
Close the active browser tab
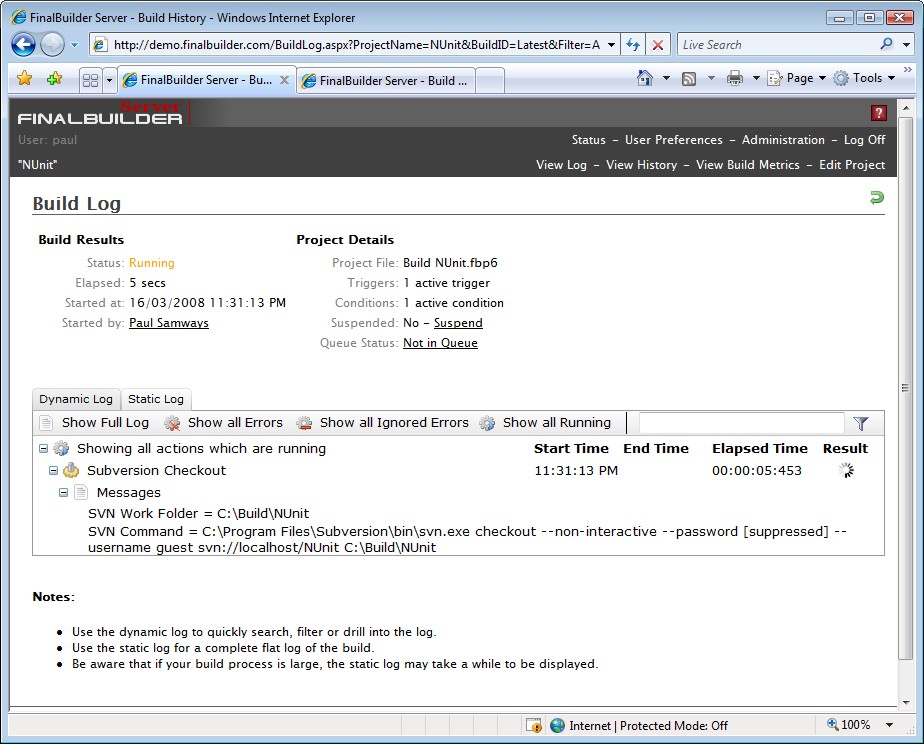[285, 80]
